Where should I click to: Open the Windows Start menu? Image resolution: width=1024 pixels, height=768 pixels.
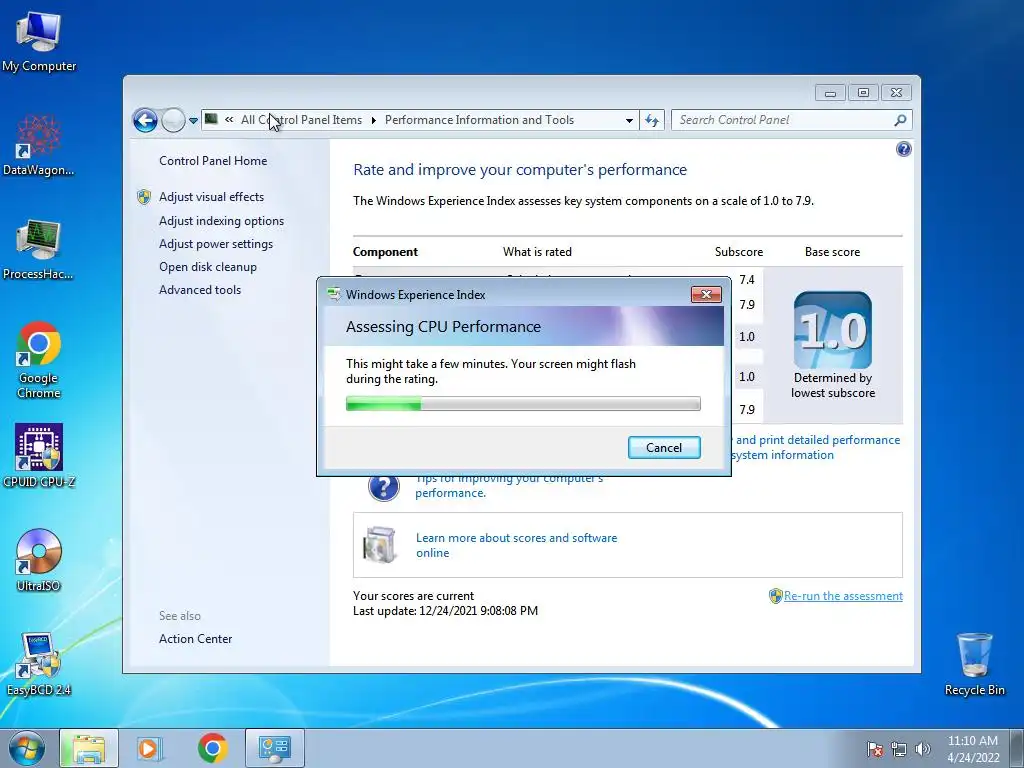point(26,748)
